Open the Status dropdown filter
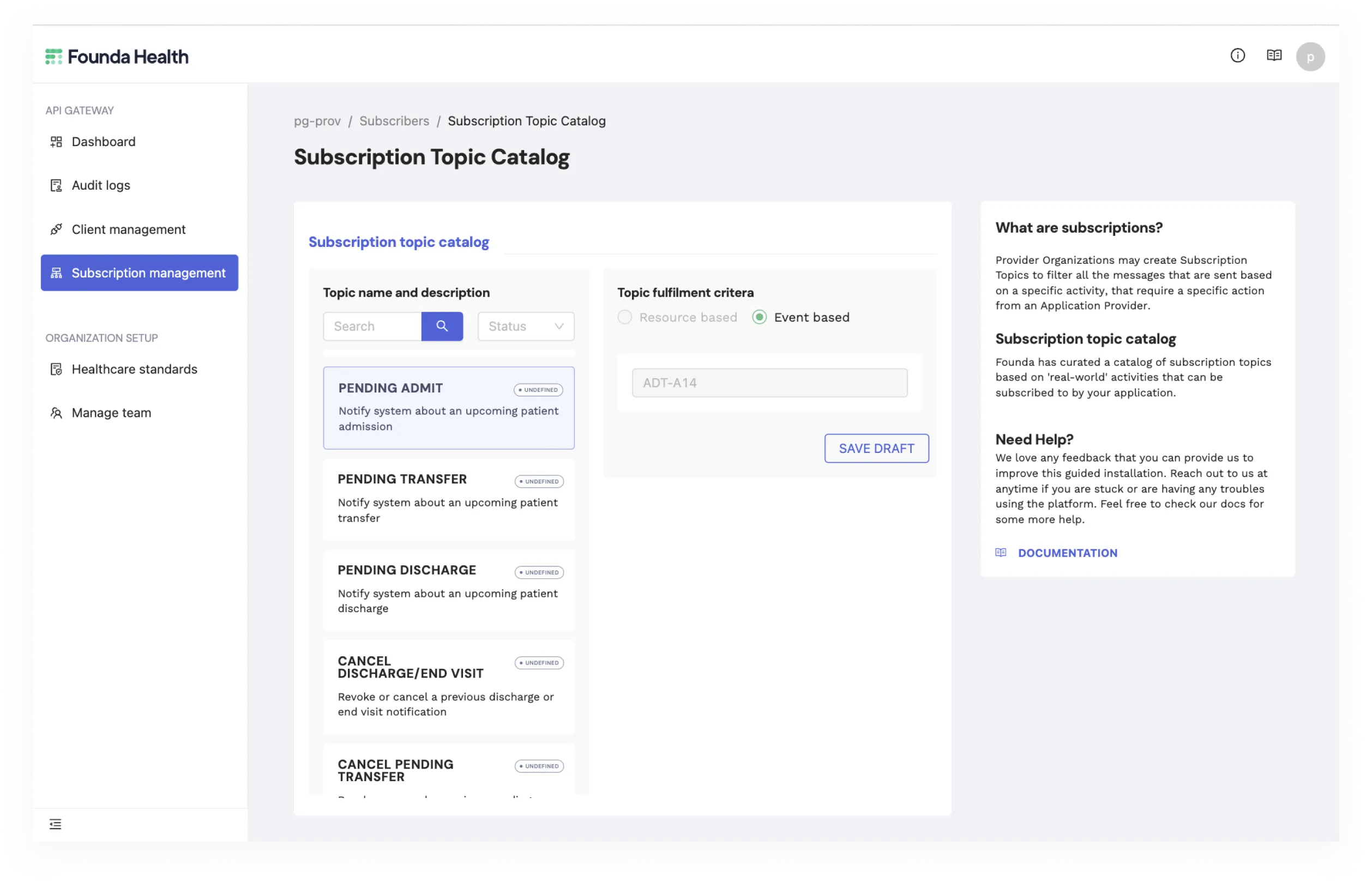 pyautogui.click(x=525, y=326)
